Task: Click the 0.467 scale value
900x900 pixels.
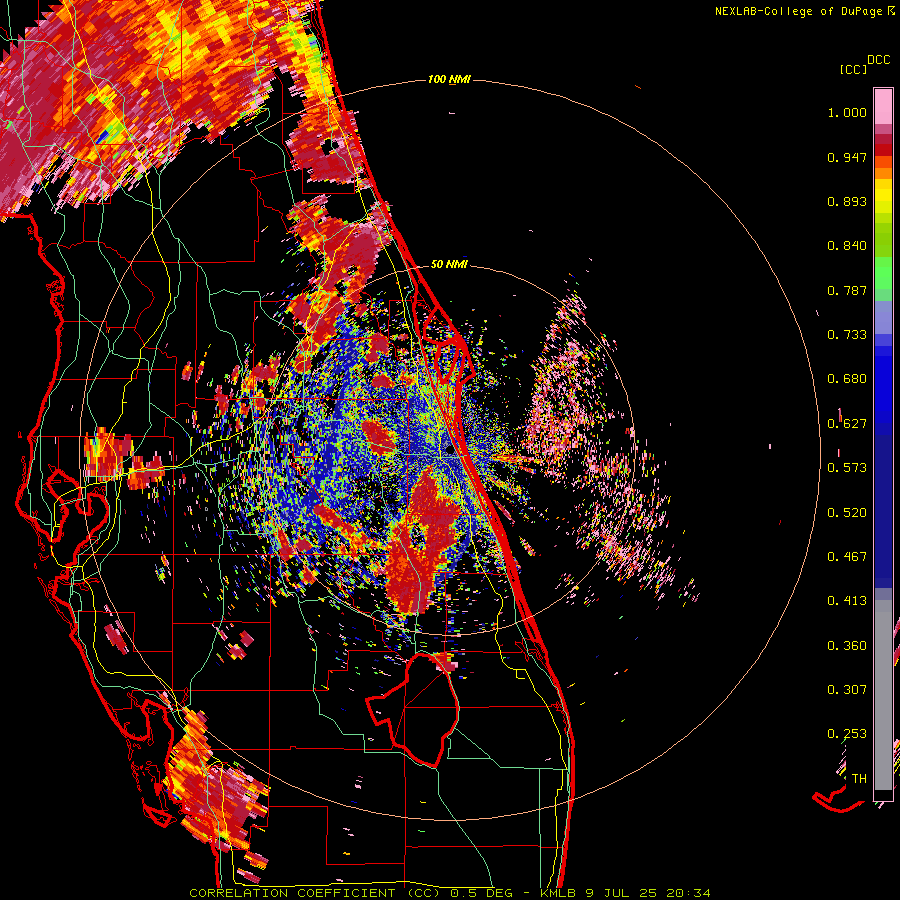Action: [847, 557]
